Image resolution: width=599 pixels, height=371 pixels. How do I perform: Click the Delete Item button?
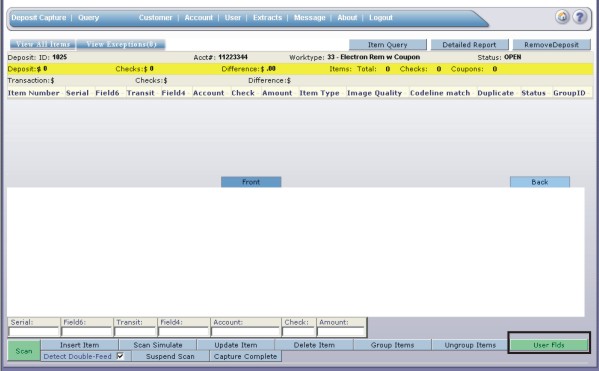coord(314,345)
